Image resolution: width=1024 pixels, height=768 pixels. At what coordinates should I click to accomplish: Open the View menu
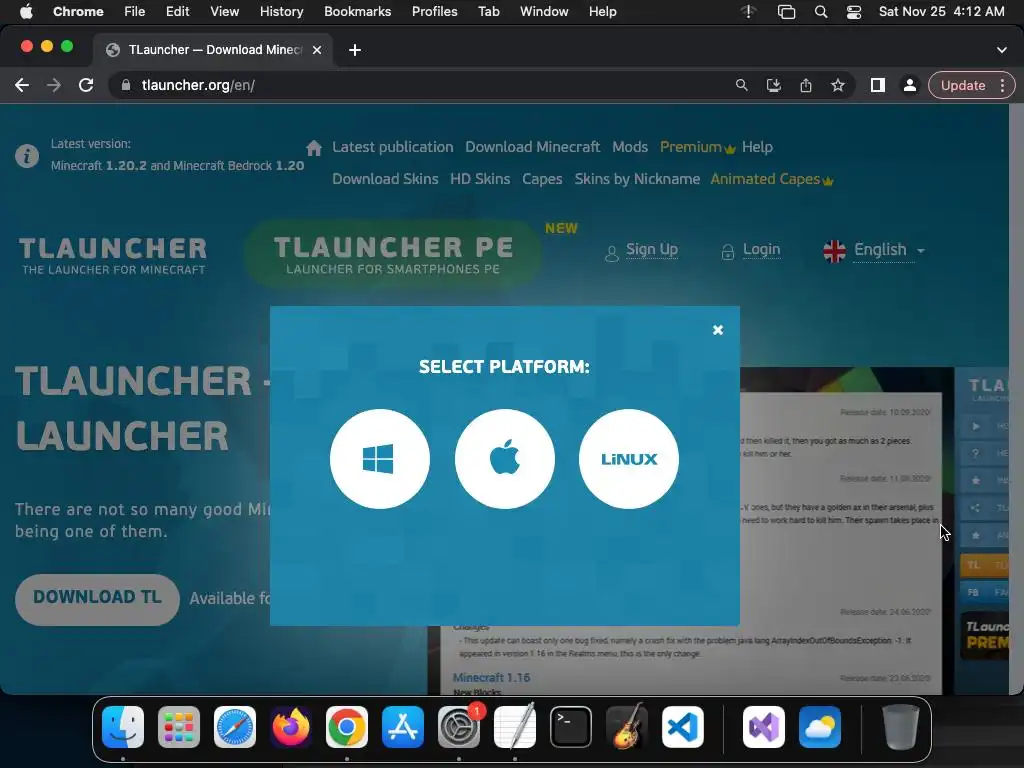coord(225,11)
